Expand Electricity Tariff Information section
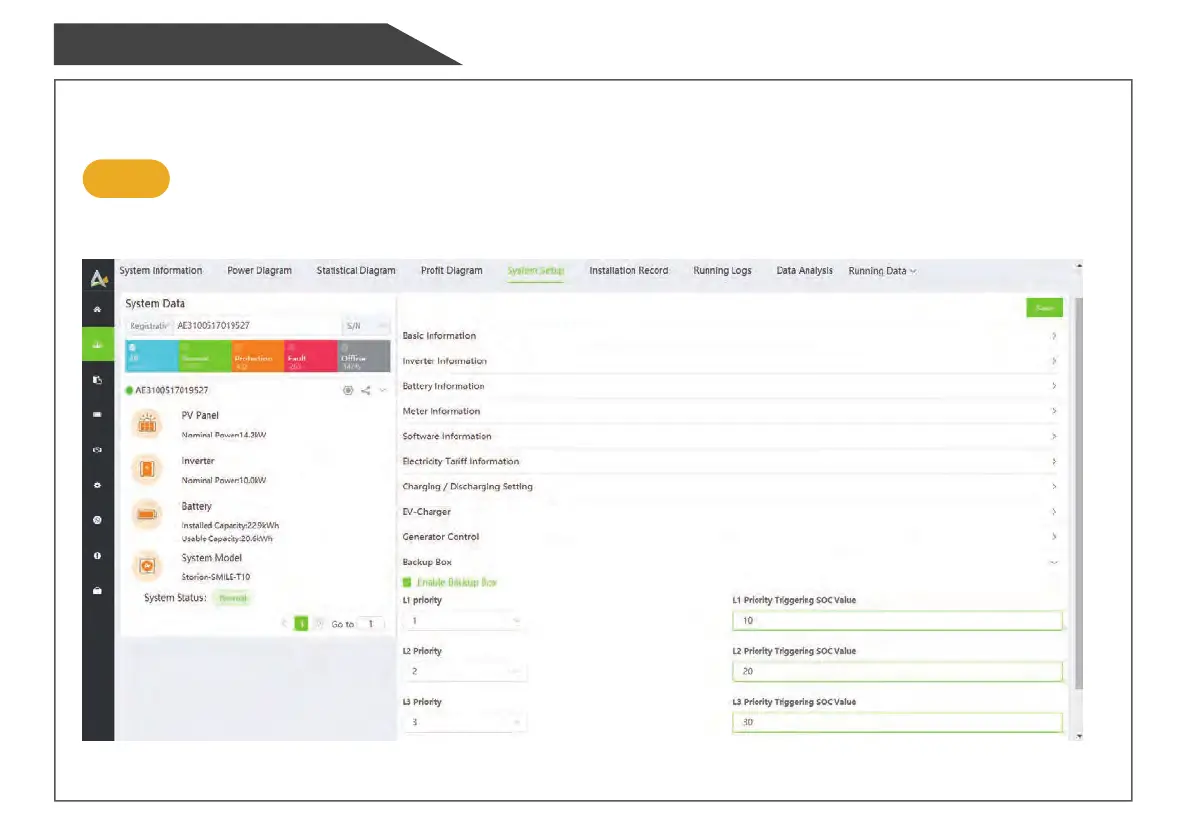This screenshot has width=1191, height=839. [x=730, y=461]
